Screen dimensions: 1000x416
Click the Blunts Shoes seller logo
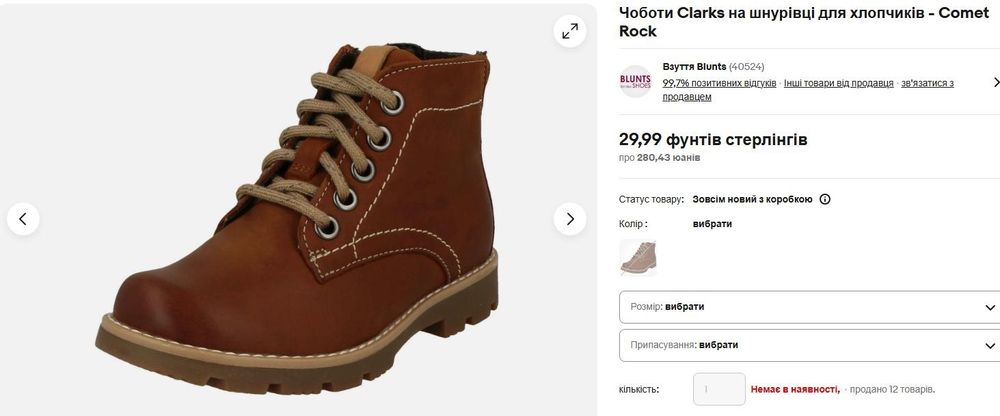coord(635,82)
